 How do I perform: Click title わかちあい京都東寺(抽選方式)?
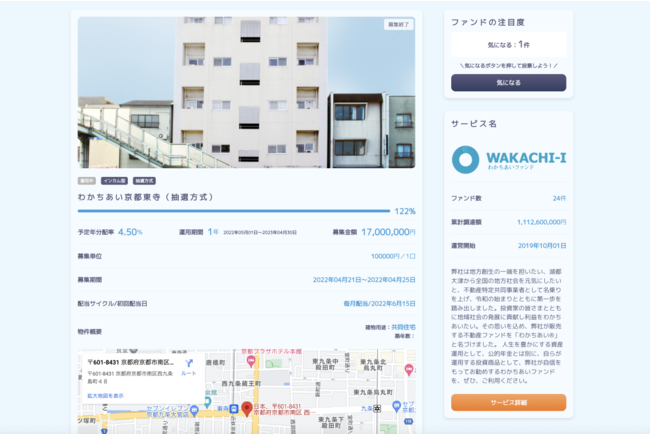pos(146,197)
